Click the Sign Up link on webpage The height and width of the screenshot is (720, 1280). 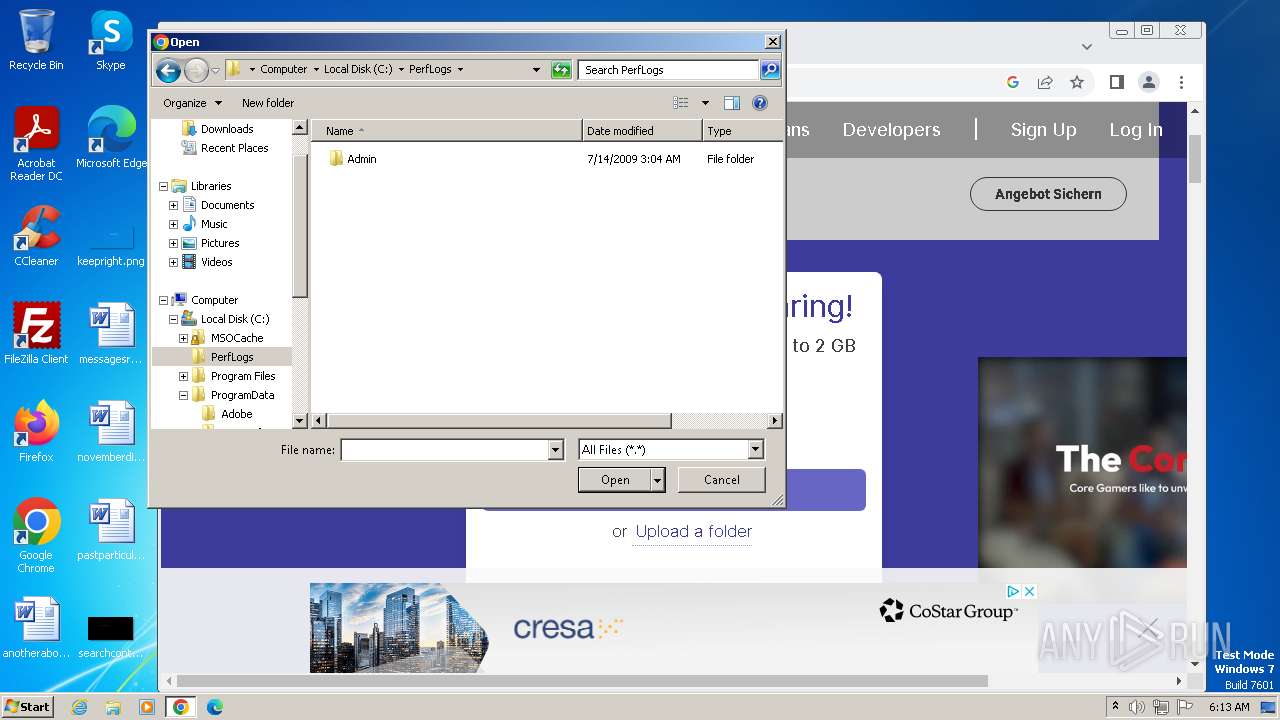(x=1043, y=130)
